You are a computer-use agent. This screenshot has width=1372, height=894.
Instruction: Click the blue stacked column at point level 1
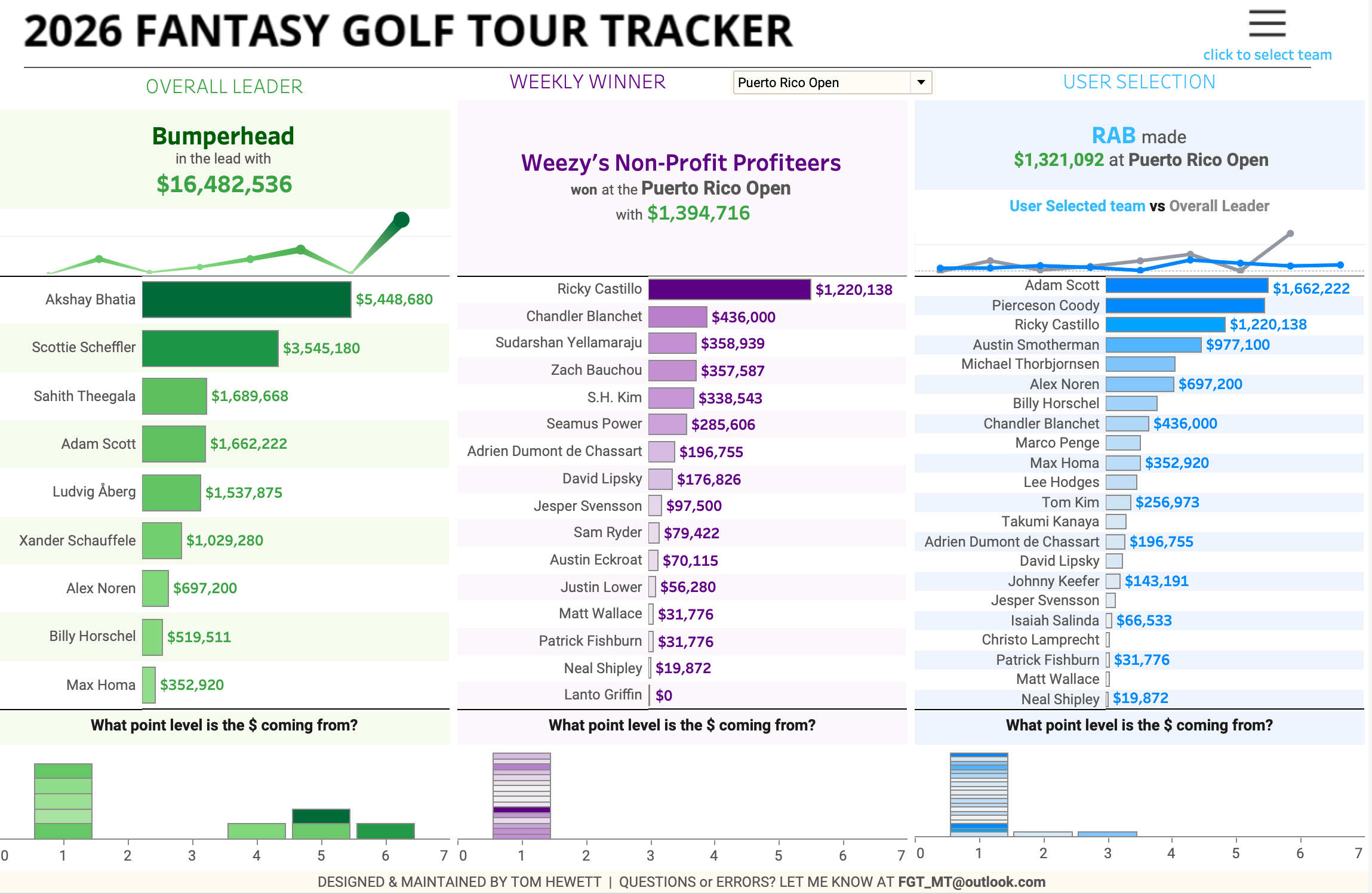click(x=979, y=794)
